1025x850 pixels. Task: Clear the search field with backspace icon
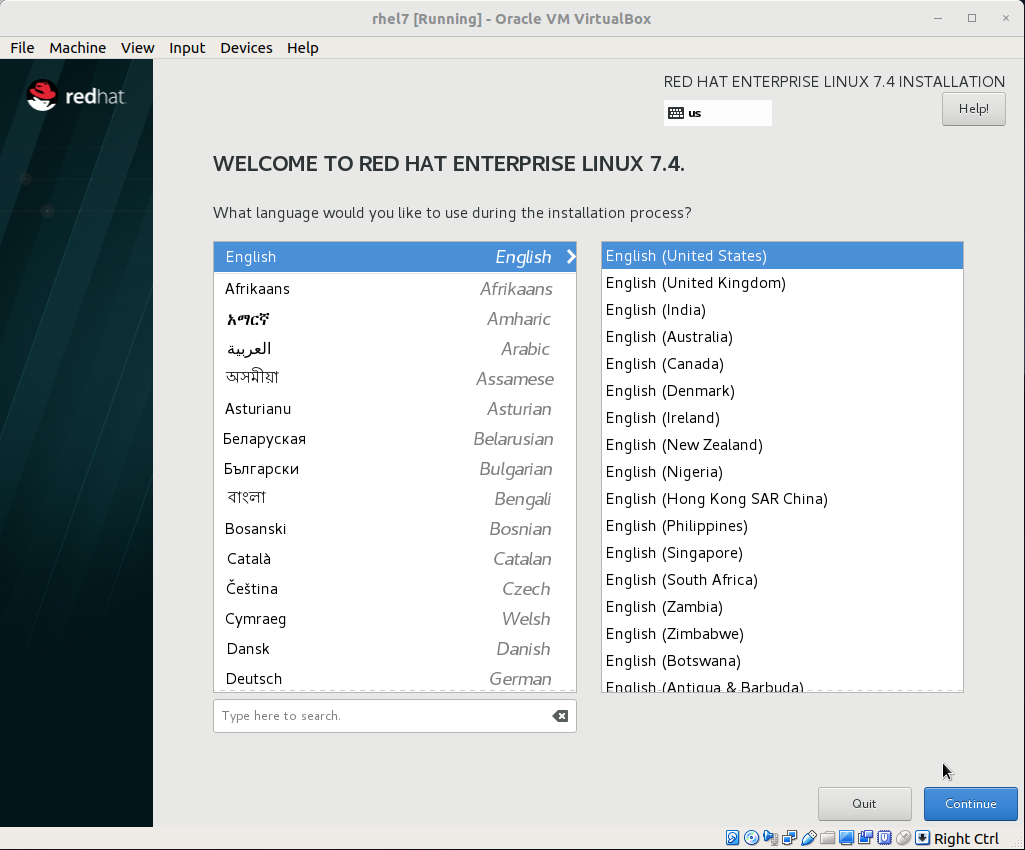[560, 716]
